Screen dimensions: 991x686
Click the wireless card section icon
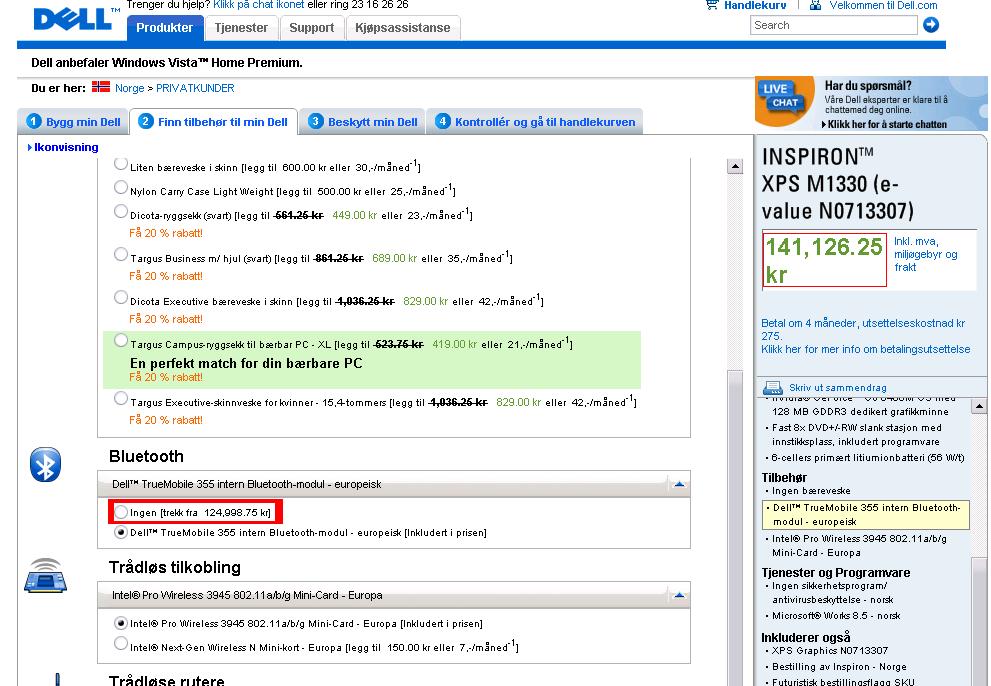pos(46,575)
